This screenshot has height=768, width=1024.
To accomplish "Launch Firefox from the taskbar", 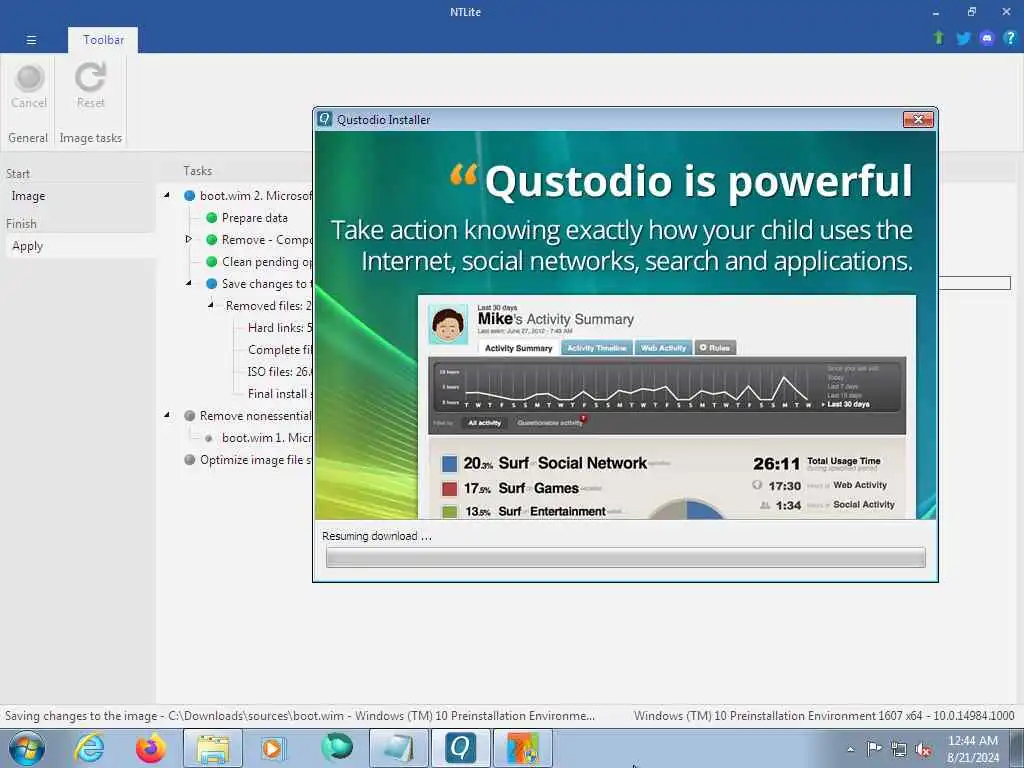I will pos(150,748).
